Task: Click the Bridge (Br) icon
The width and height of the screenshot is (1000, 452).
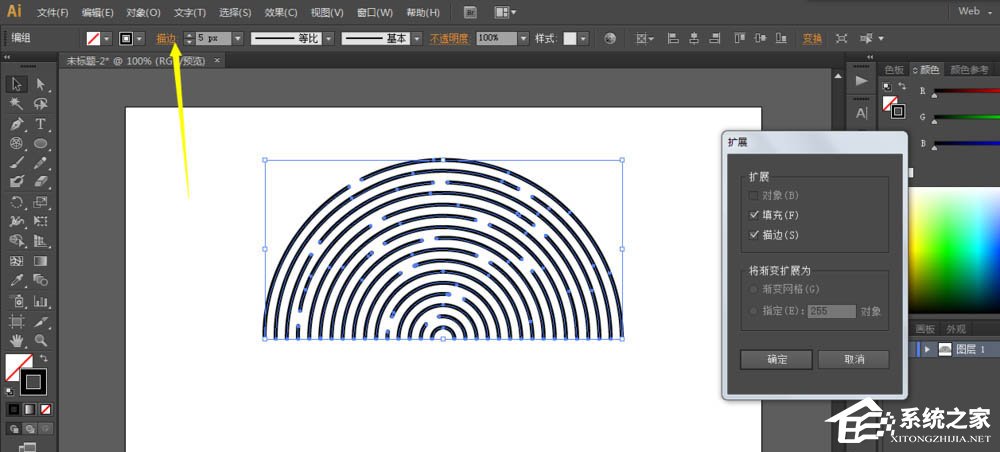Action: [471, 12]
